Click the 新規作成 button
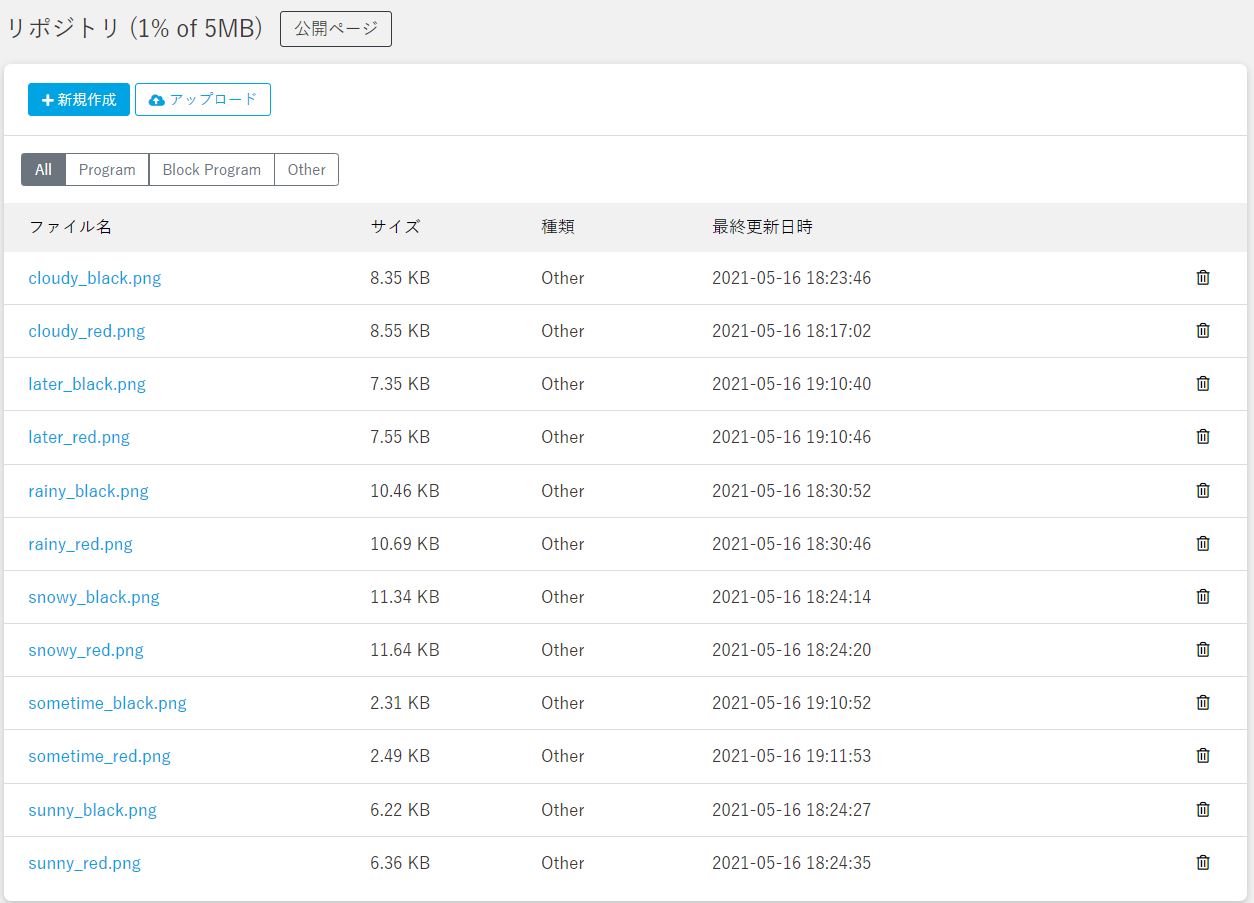The image size is (1254, 903). point(79,100)
